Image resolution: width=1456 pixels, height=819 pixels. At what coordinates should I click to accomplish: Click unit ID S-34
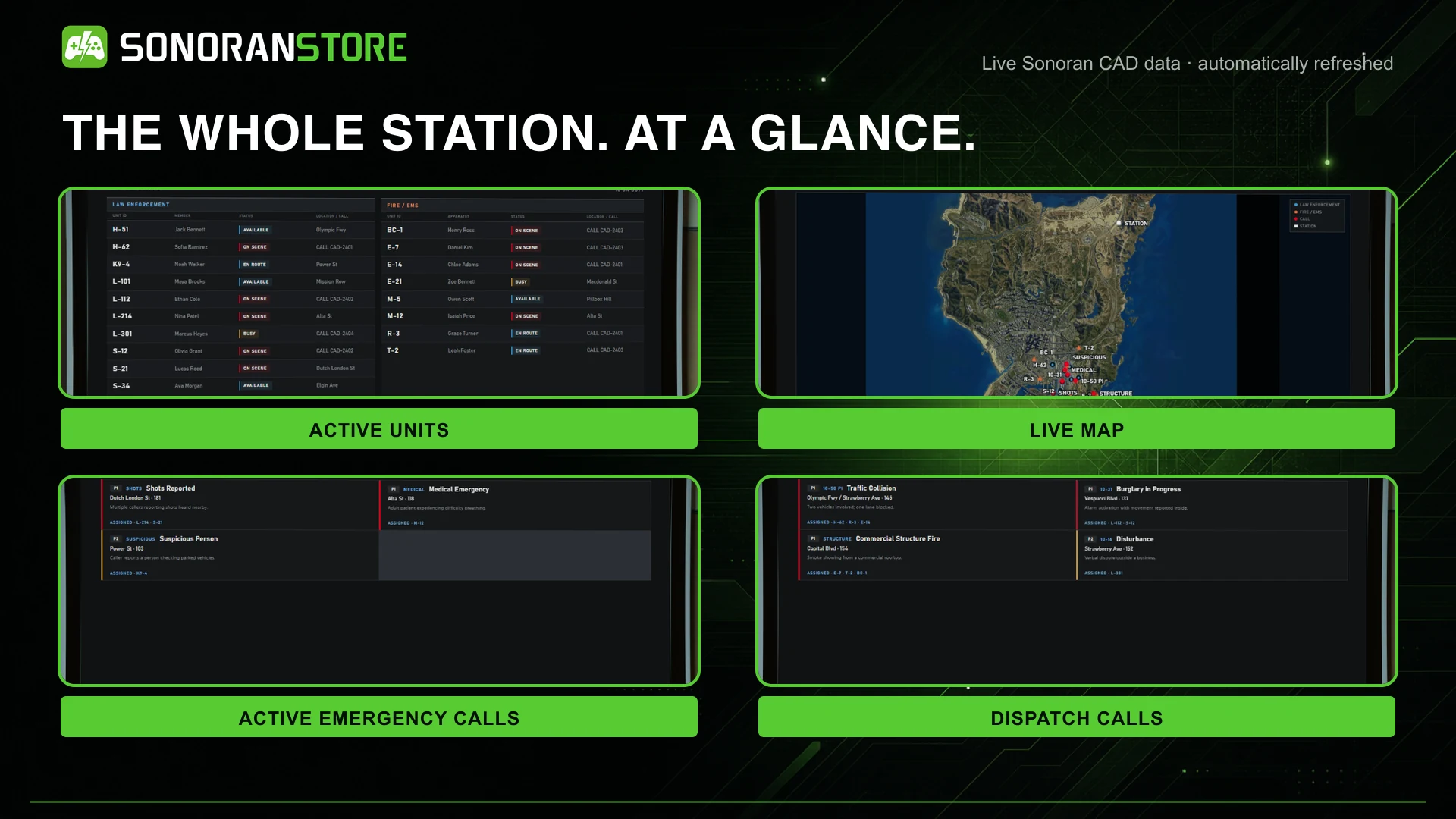pos(121,386)
